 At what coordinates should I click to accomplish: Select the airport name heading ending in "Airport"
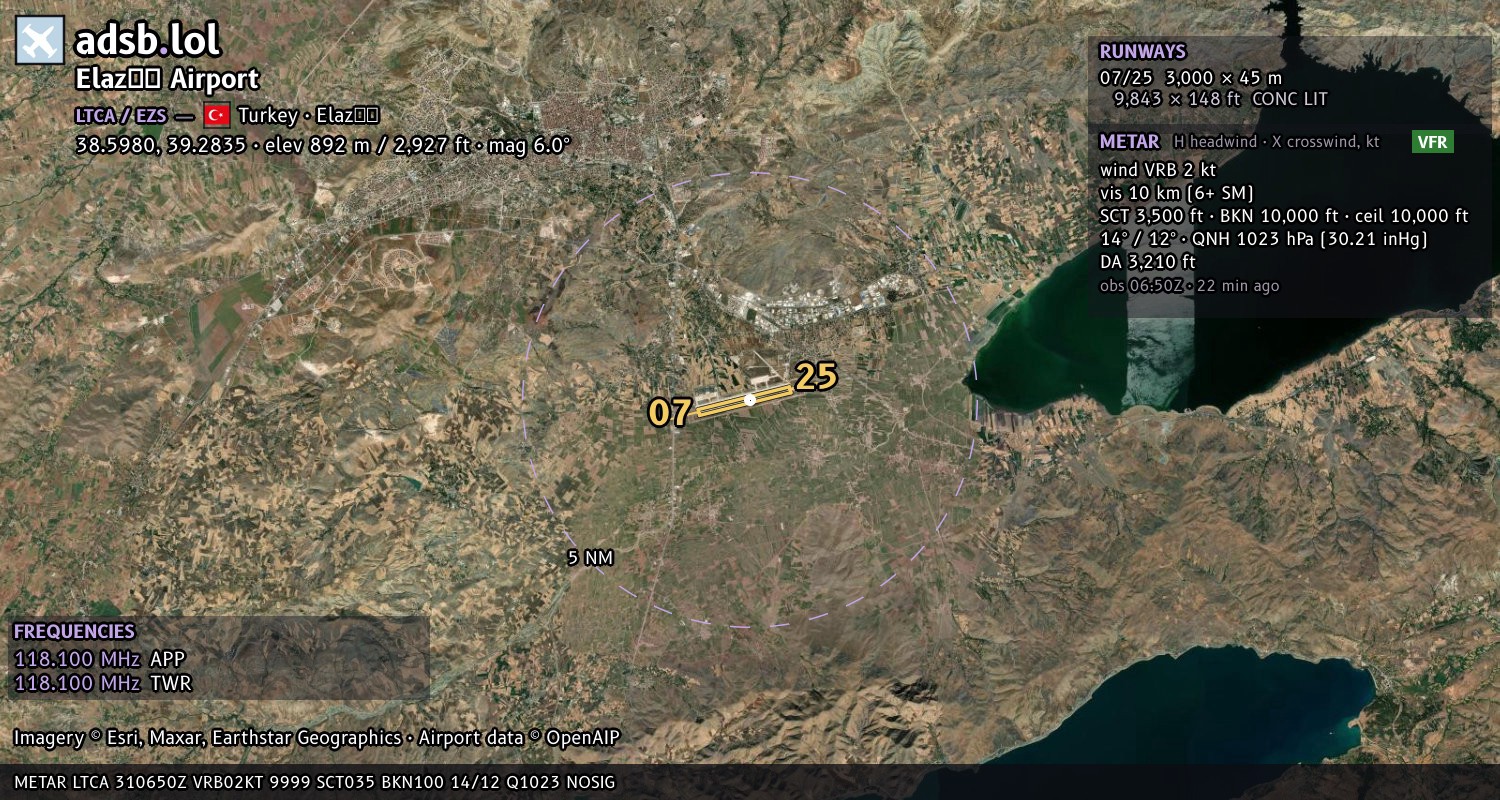pos(167,79)
